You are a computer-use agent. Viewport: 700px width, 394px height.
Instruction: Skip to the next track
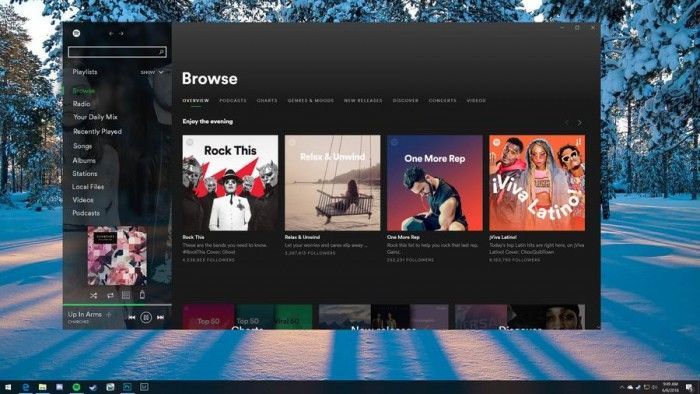160,317
